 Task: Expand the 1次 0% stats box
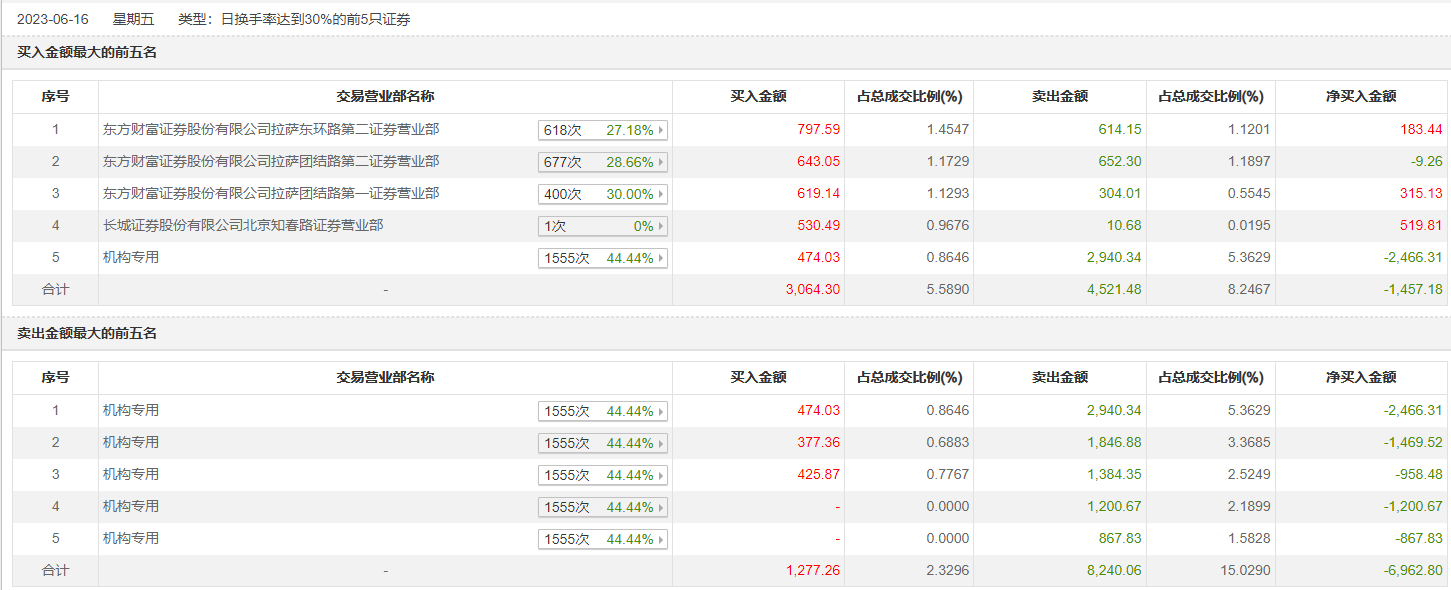click(x=603, y=226)
